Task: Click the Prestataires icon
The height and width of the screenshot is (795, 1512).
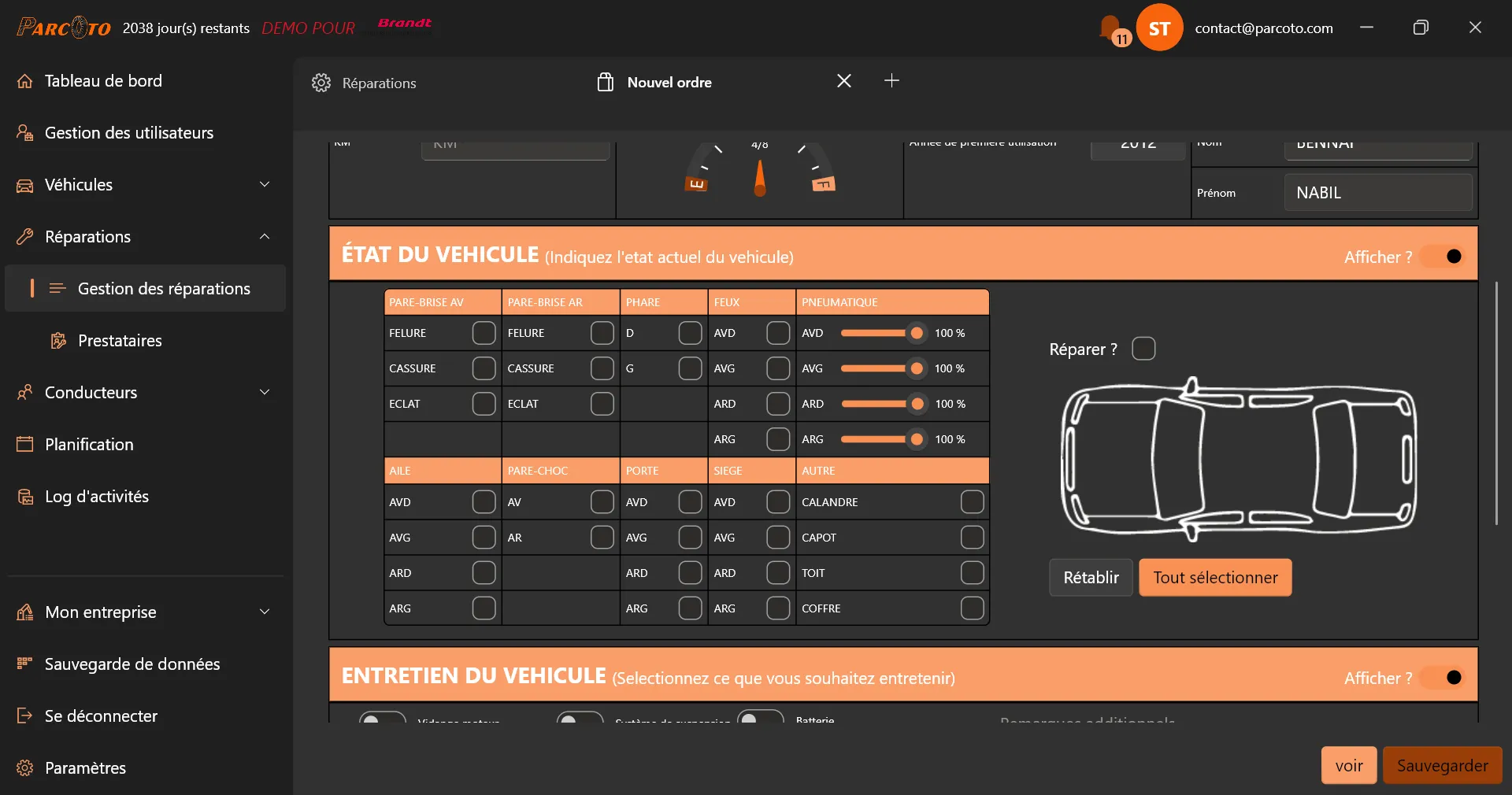Action: tap(58, 341)
